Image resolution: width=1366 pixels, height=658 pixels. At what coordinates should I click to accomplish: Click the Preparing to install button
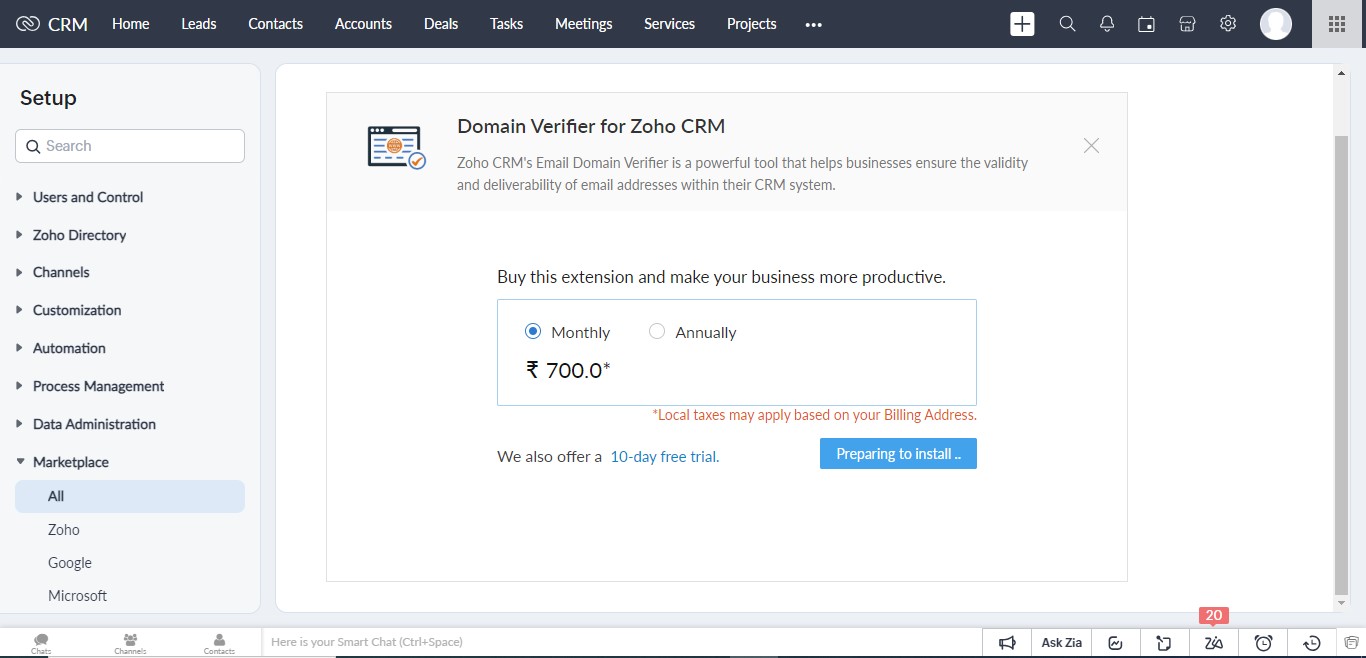click(898, 453)
